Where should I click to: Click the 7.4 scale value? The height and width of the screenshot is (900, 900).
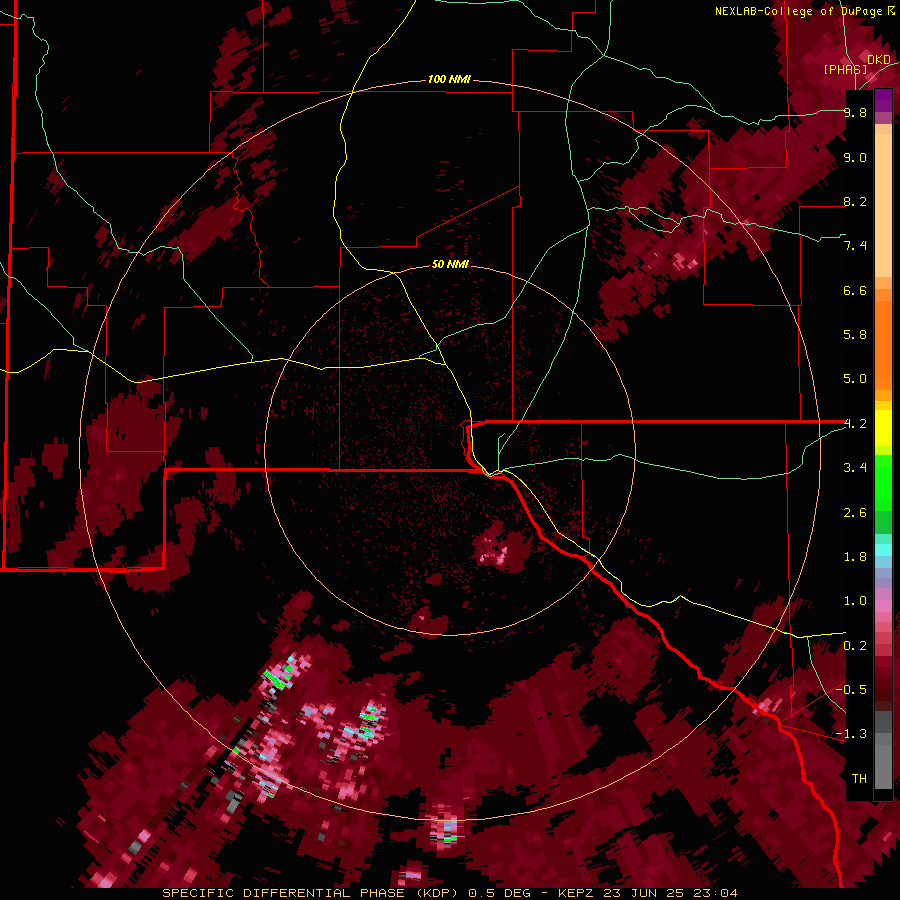coord(855,246)
